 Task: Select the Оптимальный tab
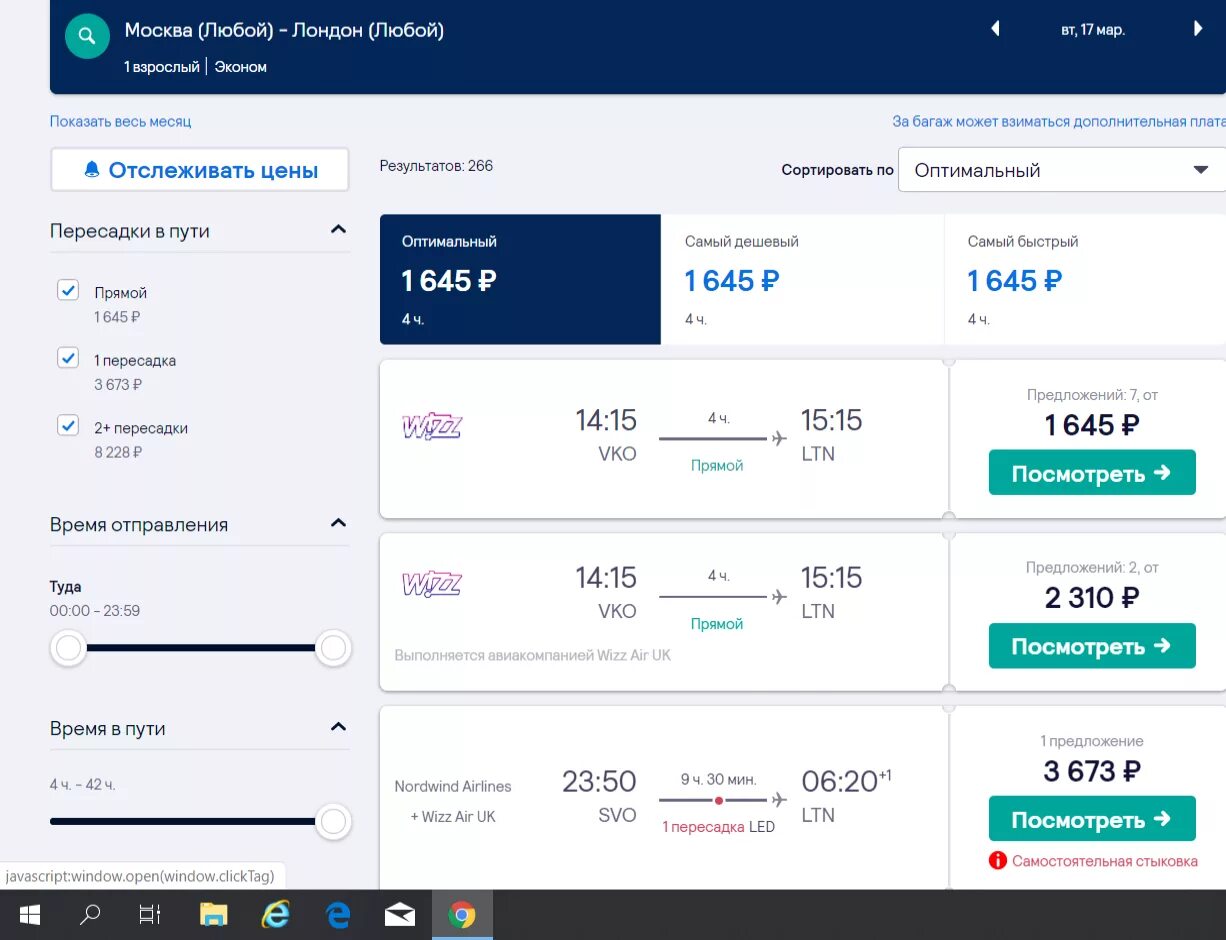(x=520, y=279)
